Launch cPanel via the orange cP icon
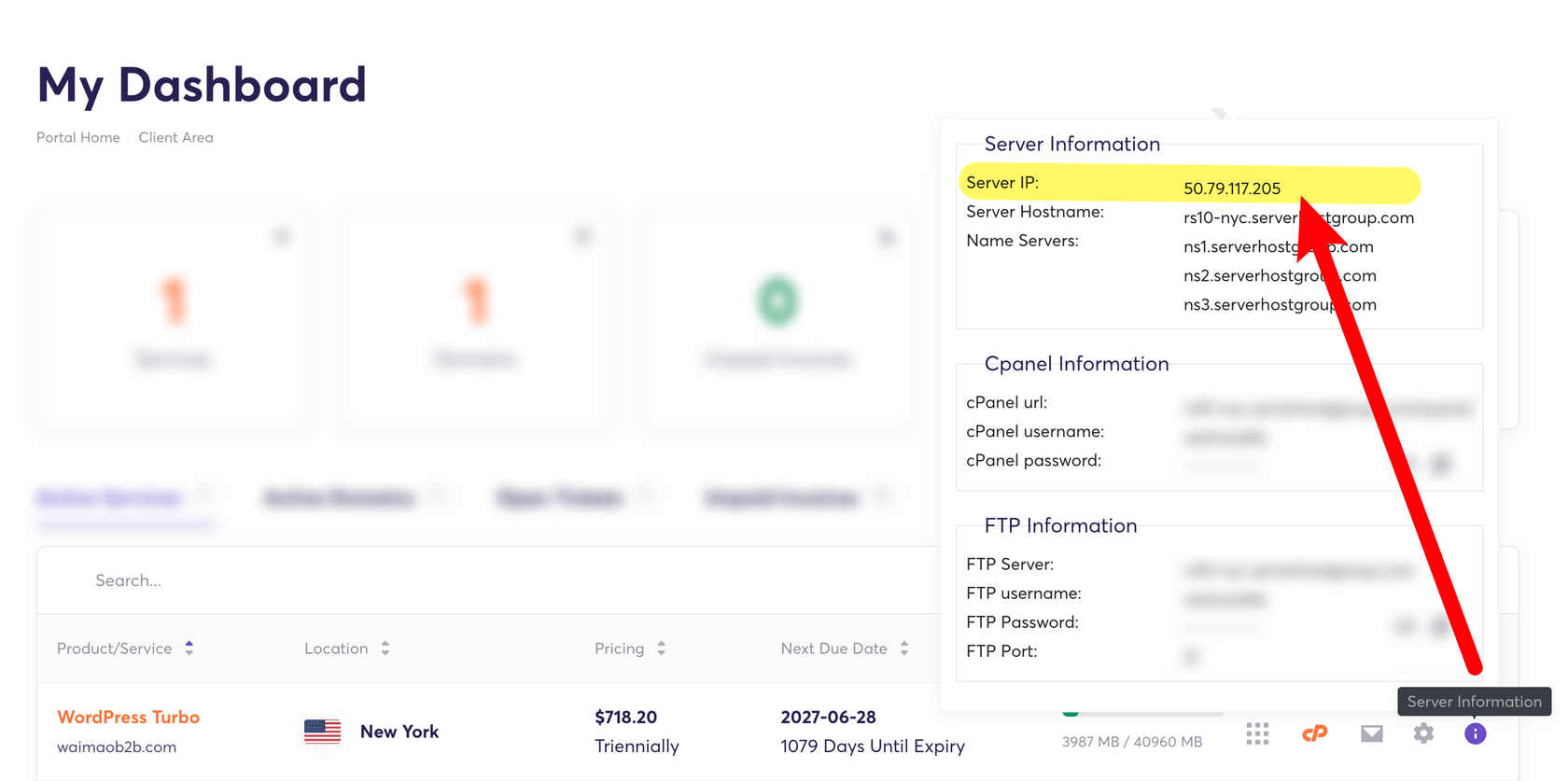The height and width of the screenshot is (781, 1568). pos(1314,734)
